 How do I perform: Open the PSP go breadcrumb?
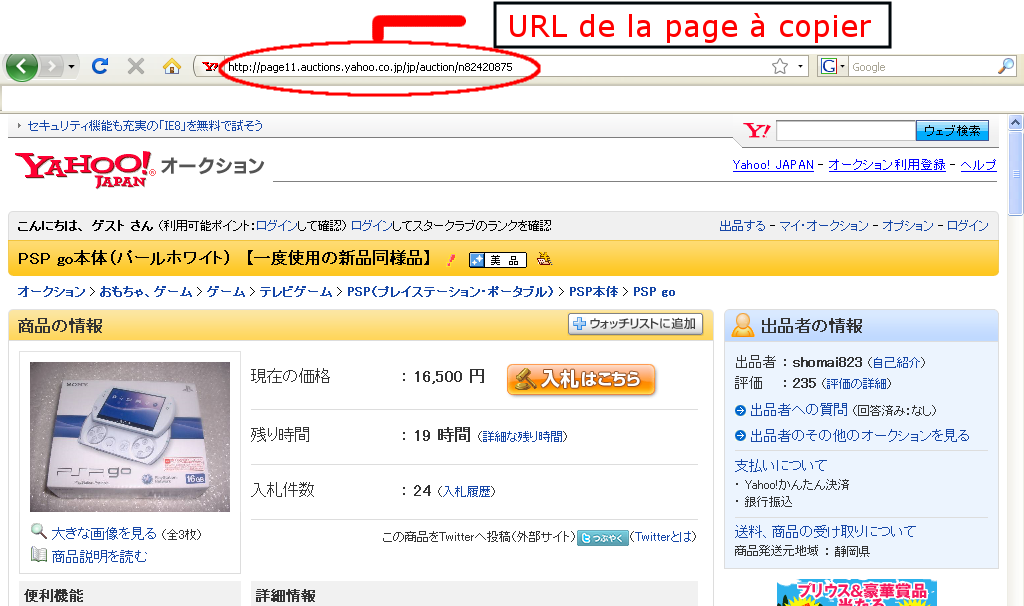point(654,291)
